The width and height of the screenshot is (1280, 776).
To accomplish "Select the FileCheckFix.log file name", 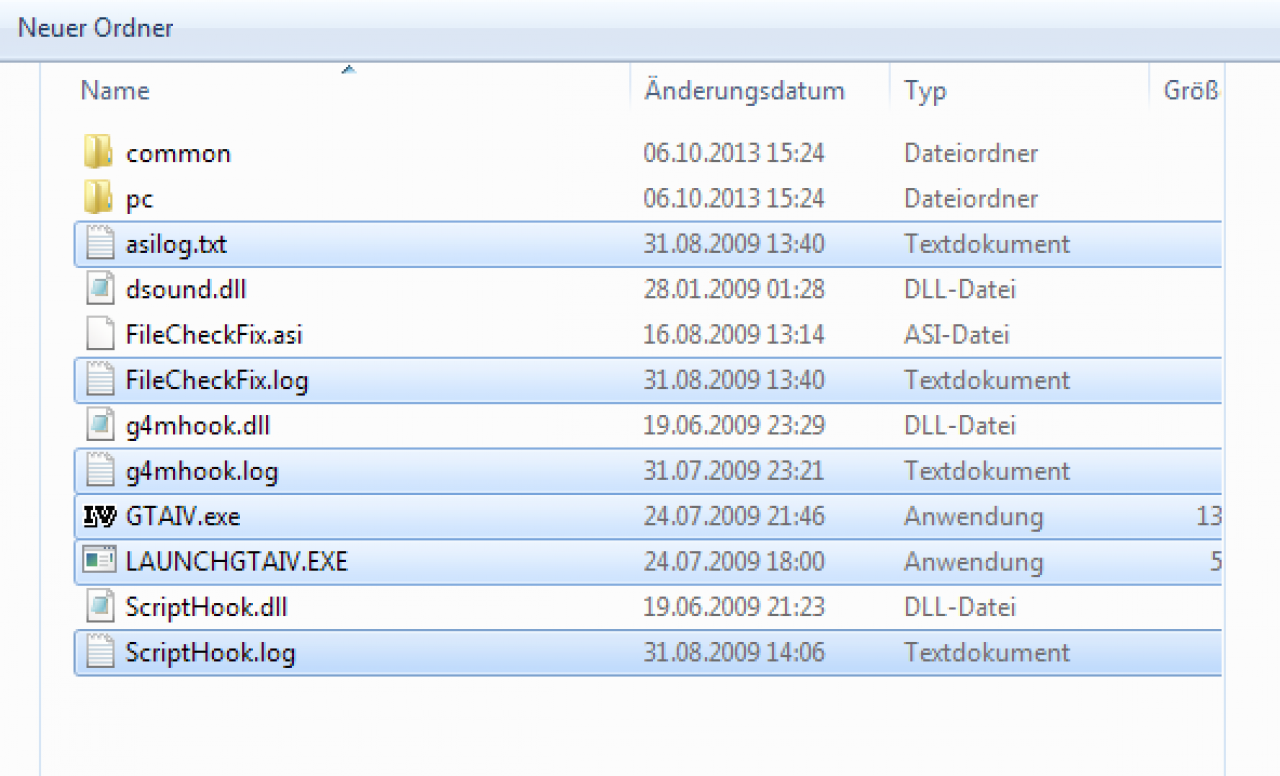I will click(217, 380).
